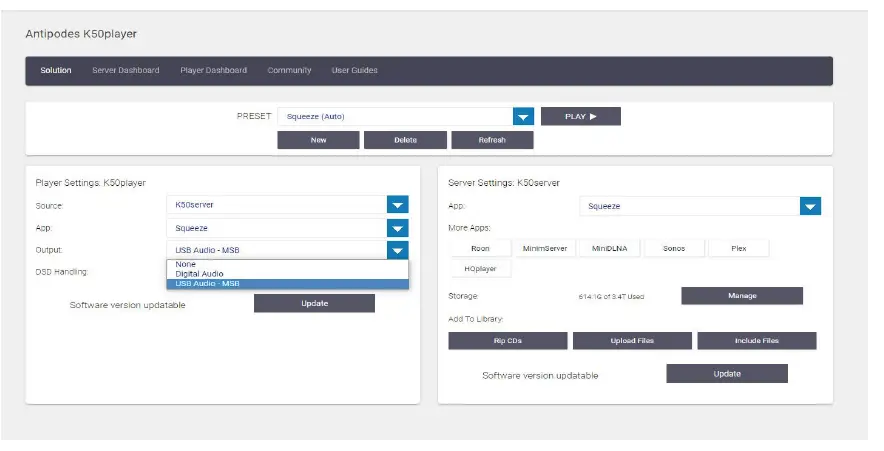Image resolution: width=884 pixels, height=451 pixels.
Task: Choose the HQplayer app button
Action: coord(480,269)
